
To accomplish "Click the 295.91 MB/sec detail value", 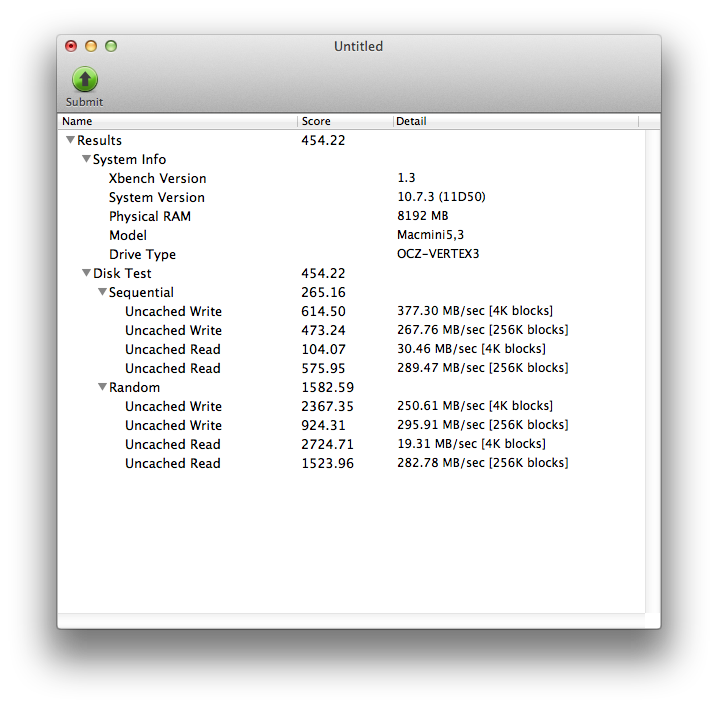I will [483, 425].
